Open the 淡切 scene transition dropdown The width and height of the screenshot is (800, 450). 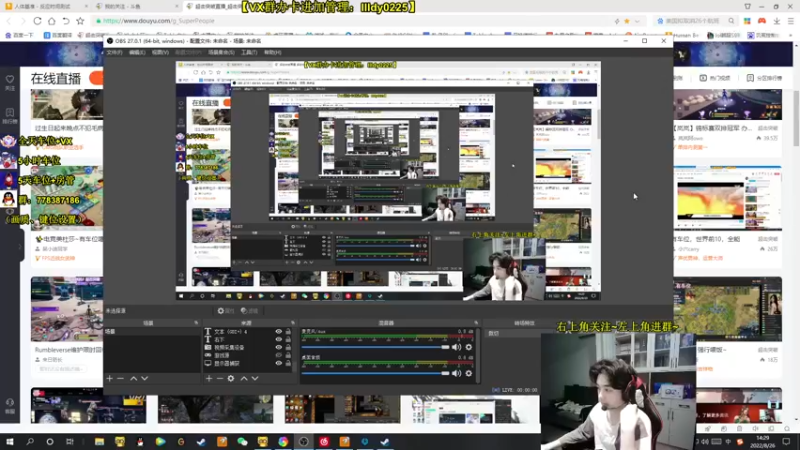point(513,333)
